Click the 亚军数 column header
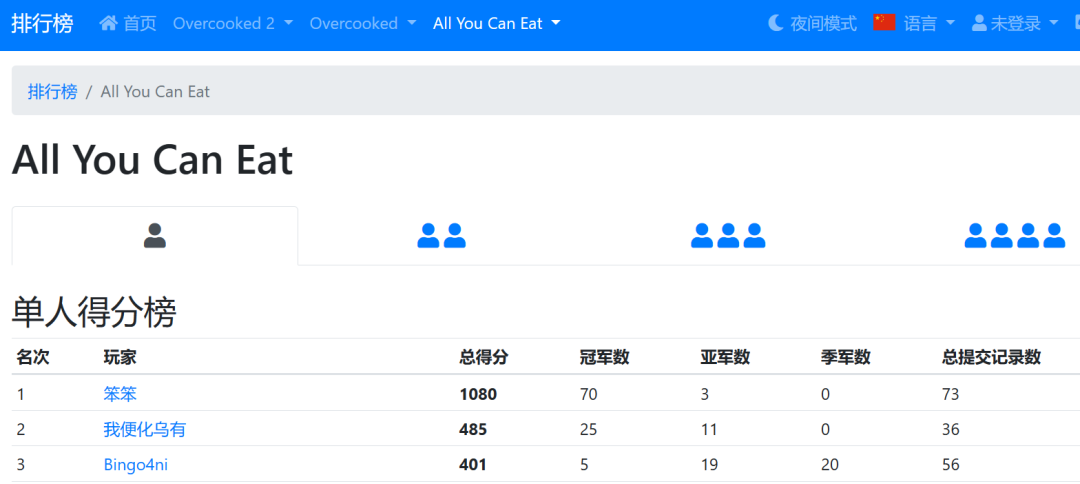 (725, 357)
